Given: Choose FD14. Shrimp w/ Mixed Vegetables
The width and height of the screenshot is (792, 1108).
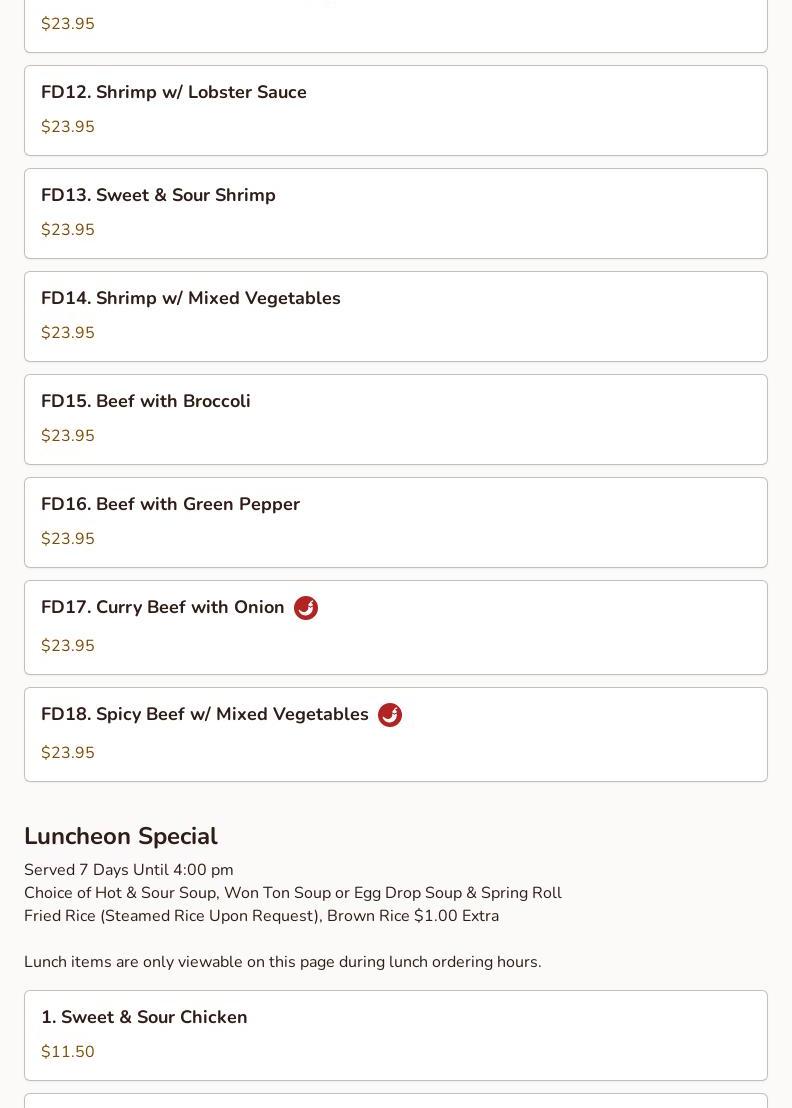Looking at the screenshot, I should pyautogui.click(x=191, y=298).
